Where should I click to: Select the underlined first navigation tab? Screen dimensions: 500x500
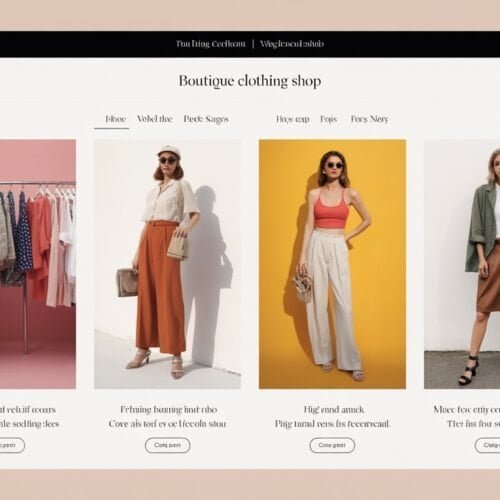115,119
